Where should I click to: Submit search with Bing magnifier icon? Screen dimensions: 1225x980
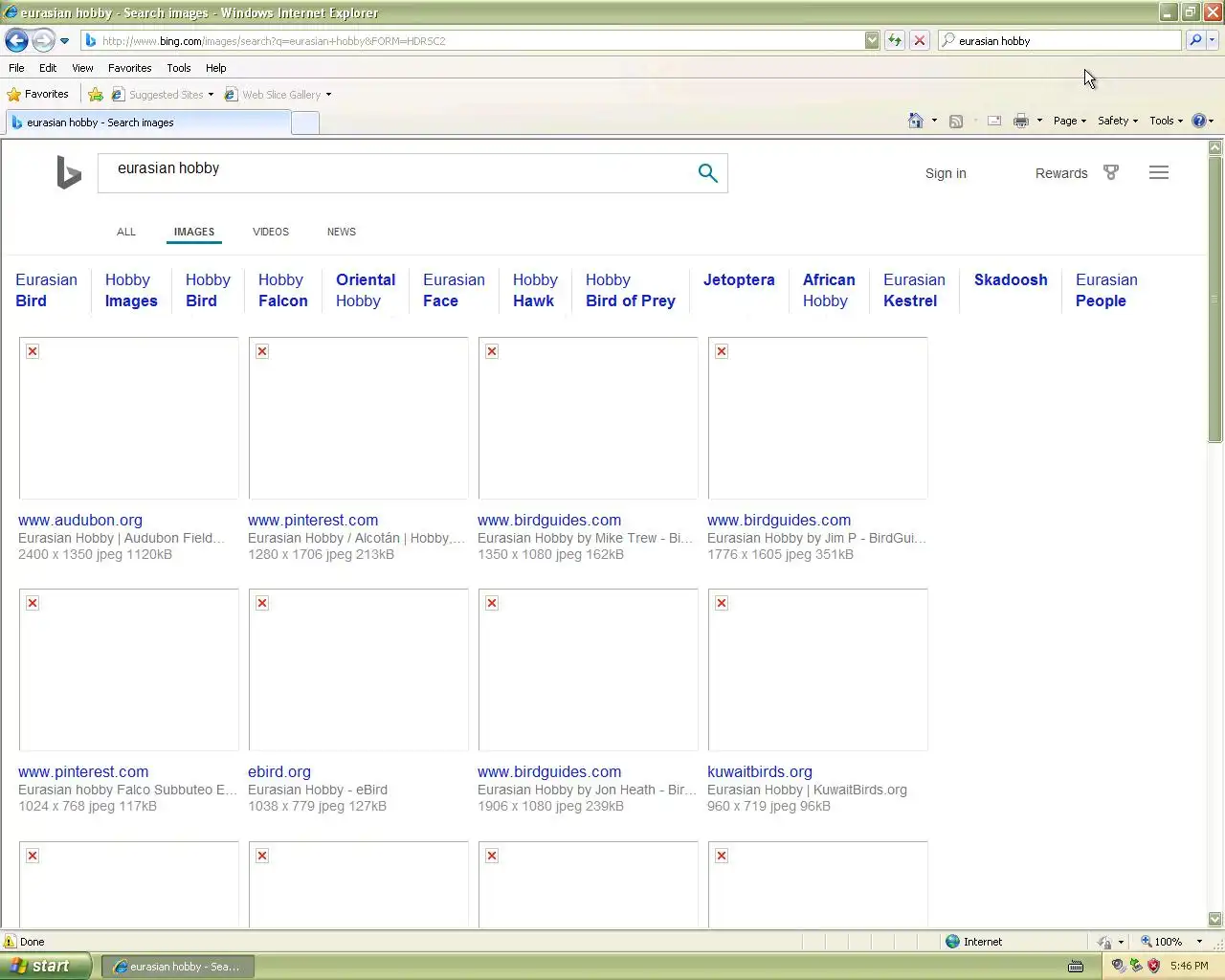707,173
